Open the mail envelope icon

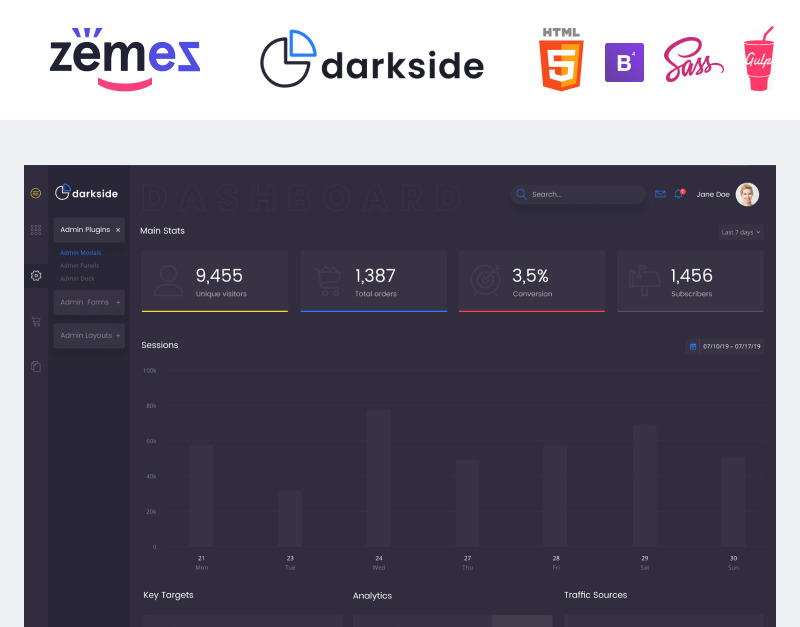point(660,194)
